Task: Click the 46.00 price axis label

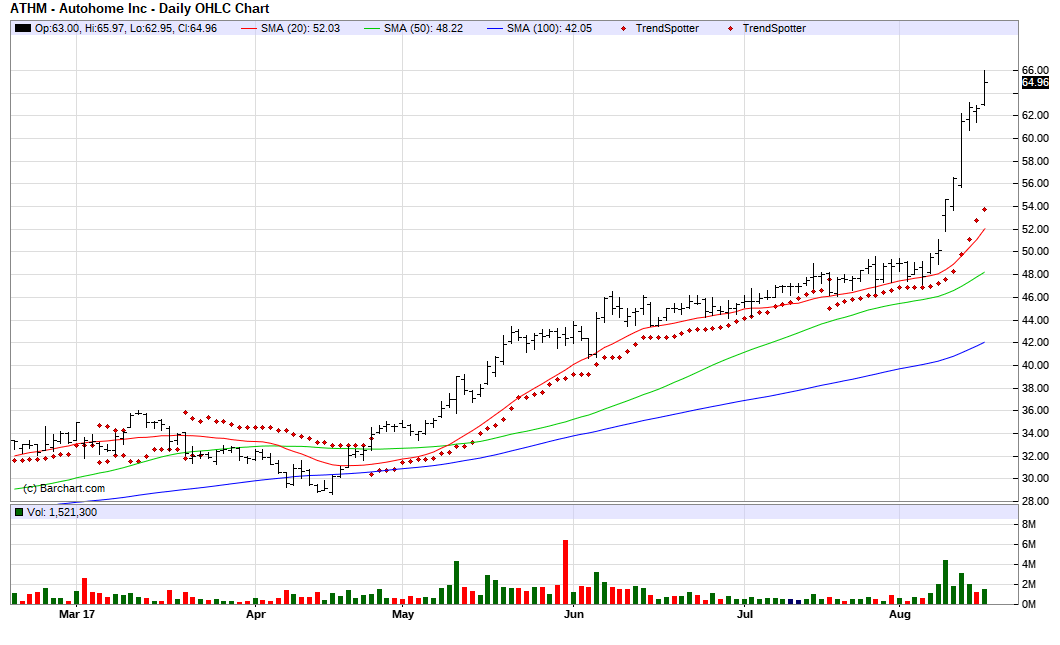Action: tap(1035, 297)
